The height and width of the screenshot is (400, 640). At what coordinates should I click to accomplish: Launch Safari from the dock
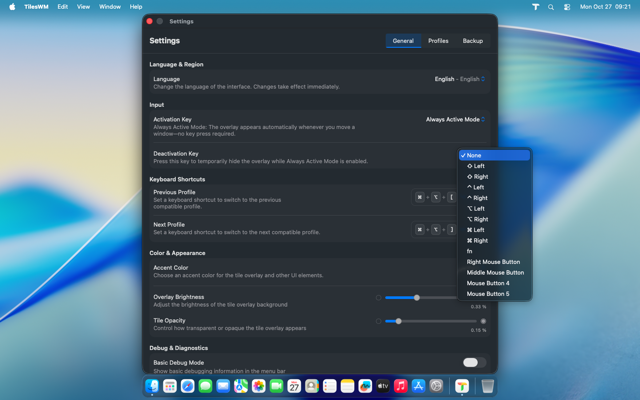tap(188, 386)
